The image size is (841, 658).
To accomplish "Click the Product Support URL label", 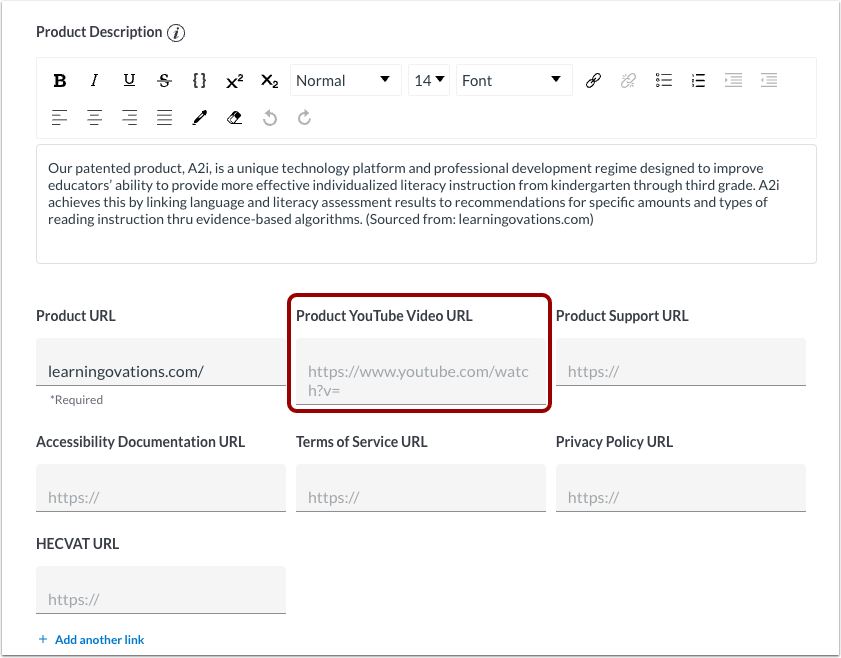I will pos(622,316).
